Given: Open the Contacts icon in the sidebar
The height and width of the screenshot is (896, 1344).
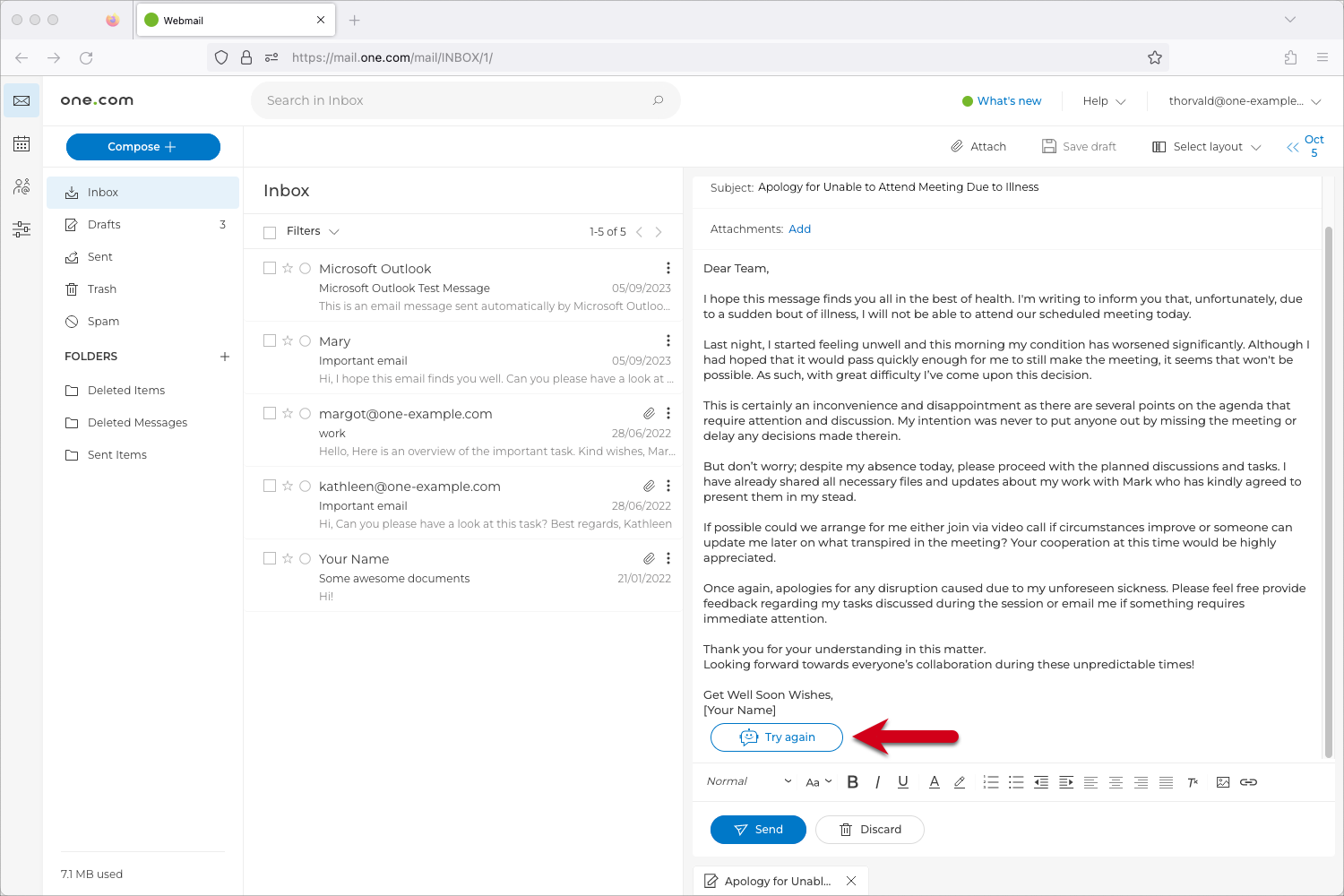Looking at the screenshot, I should (21, 186).
